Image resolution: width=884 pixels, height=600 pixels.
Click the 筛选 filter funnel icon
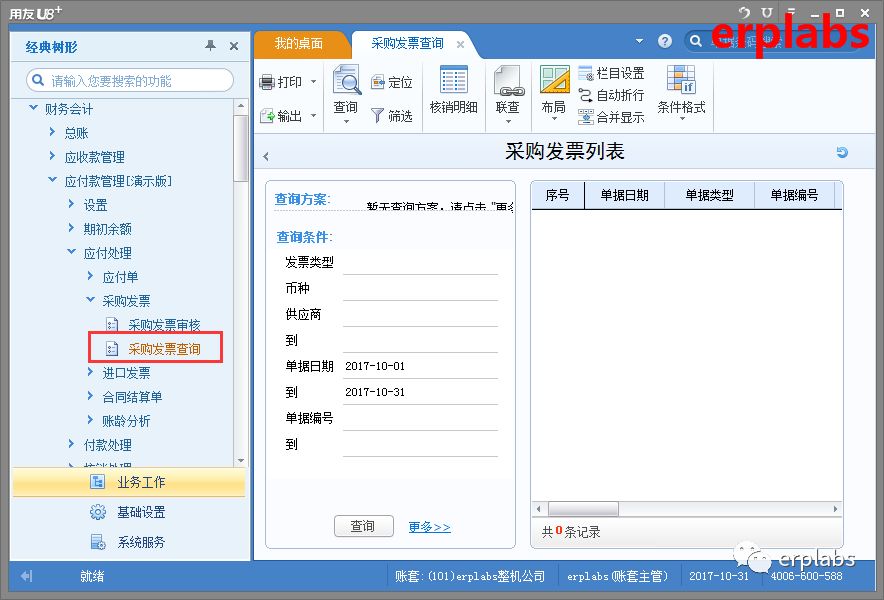tap(378, 116)
